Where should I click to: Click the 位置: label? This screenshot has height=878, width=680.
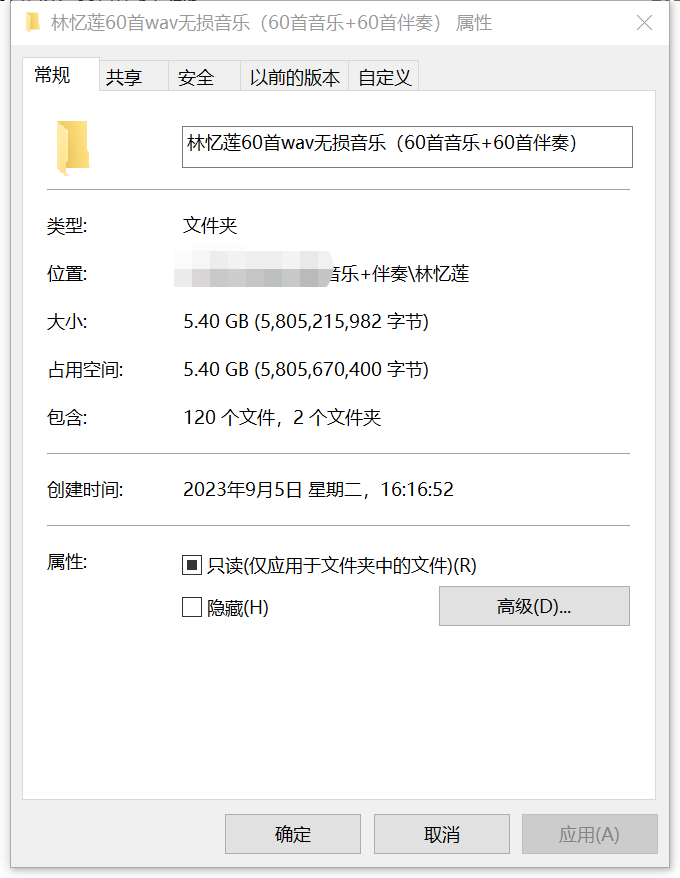tap(67, 274)
